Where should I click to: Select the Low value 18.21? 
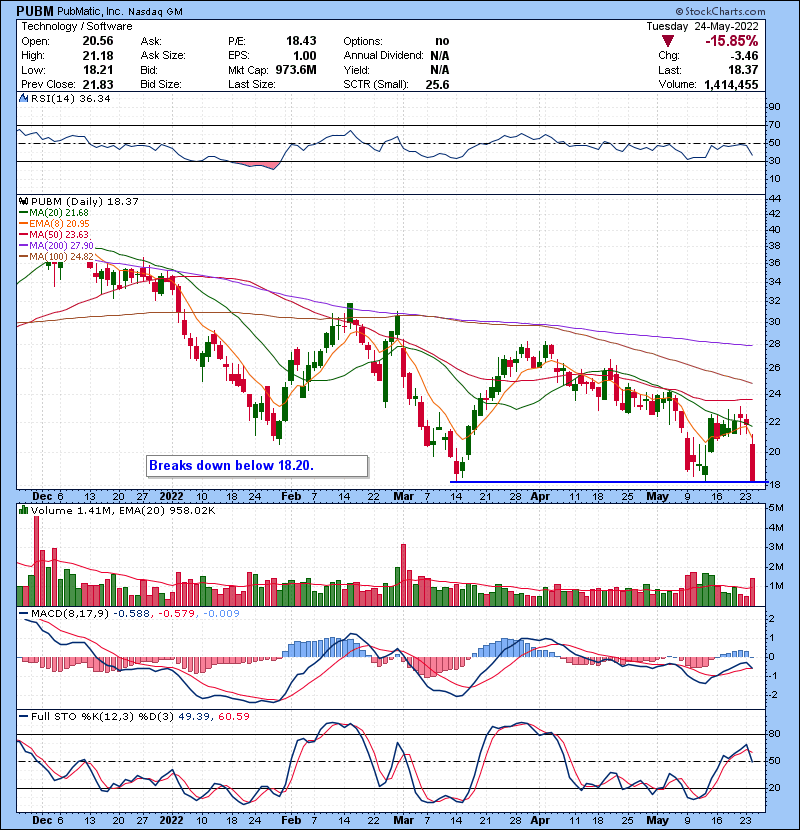click(98, 70)
